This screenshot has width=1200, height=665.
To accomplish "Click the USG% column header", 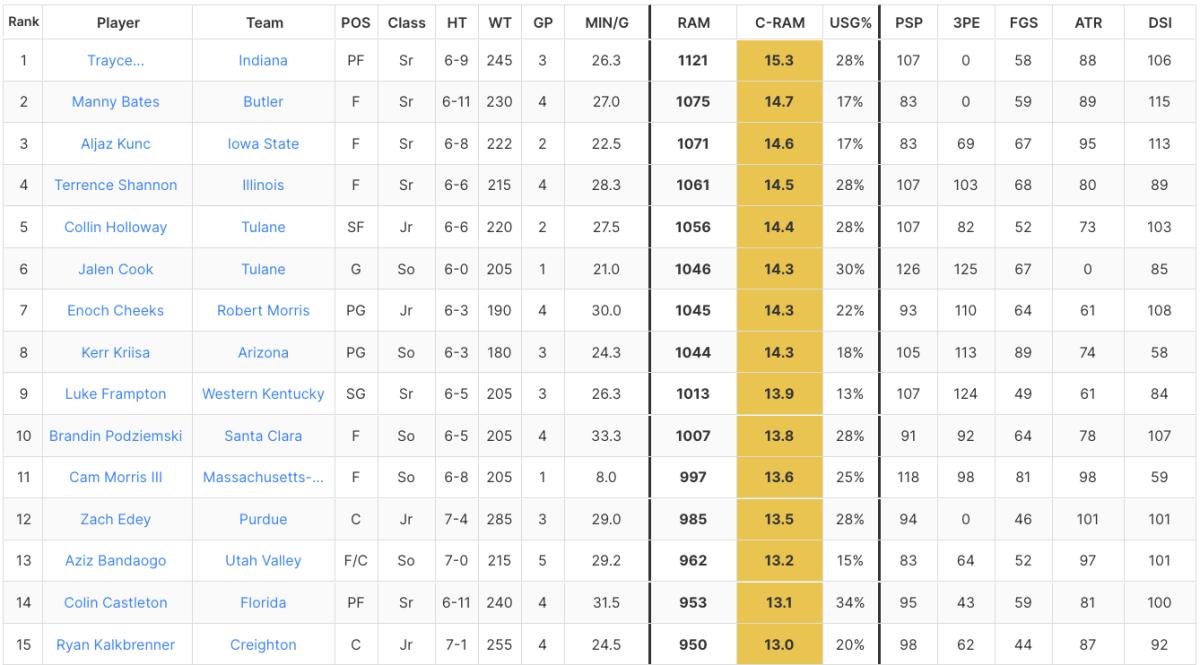I will (849, 23).
